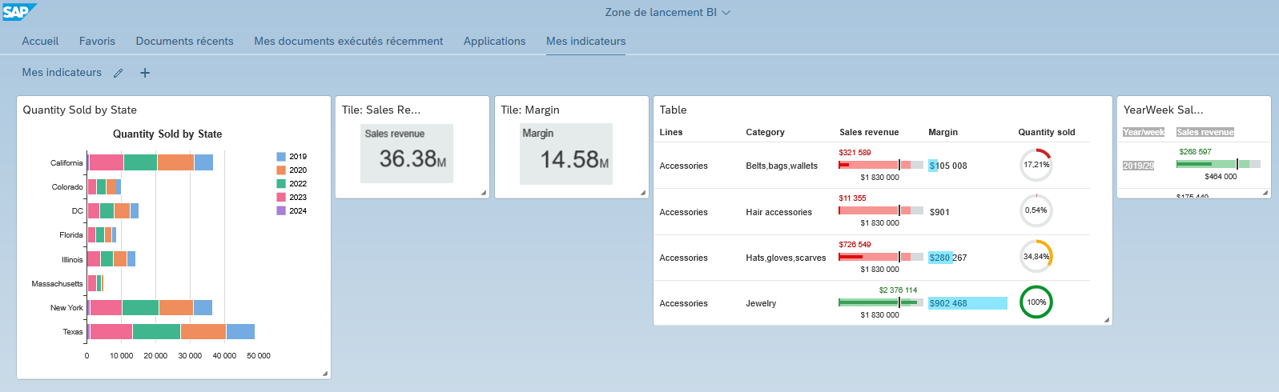Viewport: 1279px width, 392px height.
Task: Click the resize handle of YearWeek Sal... card
Action: point(1266,192)
